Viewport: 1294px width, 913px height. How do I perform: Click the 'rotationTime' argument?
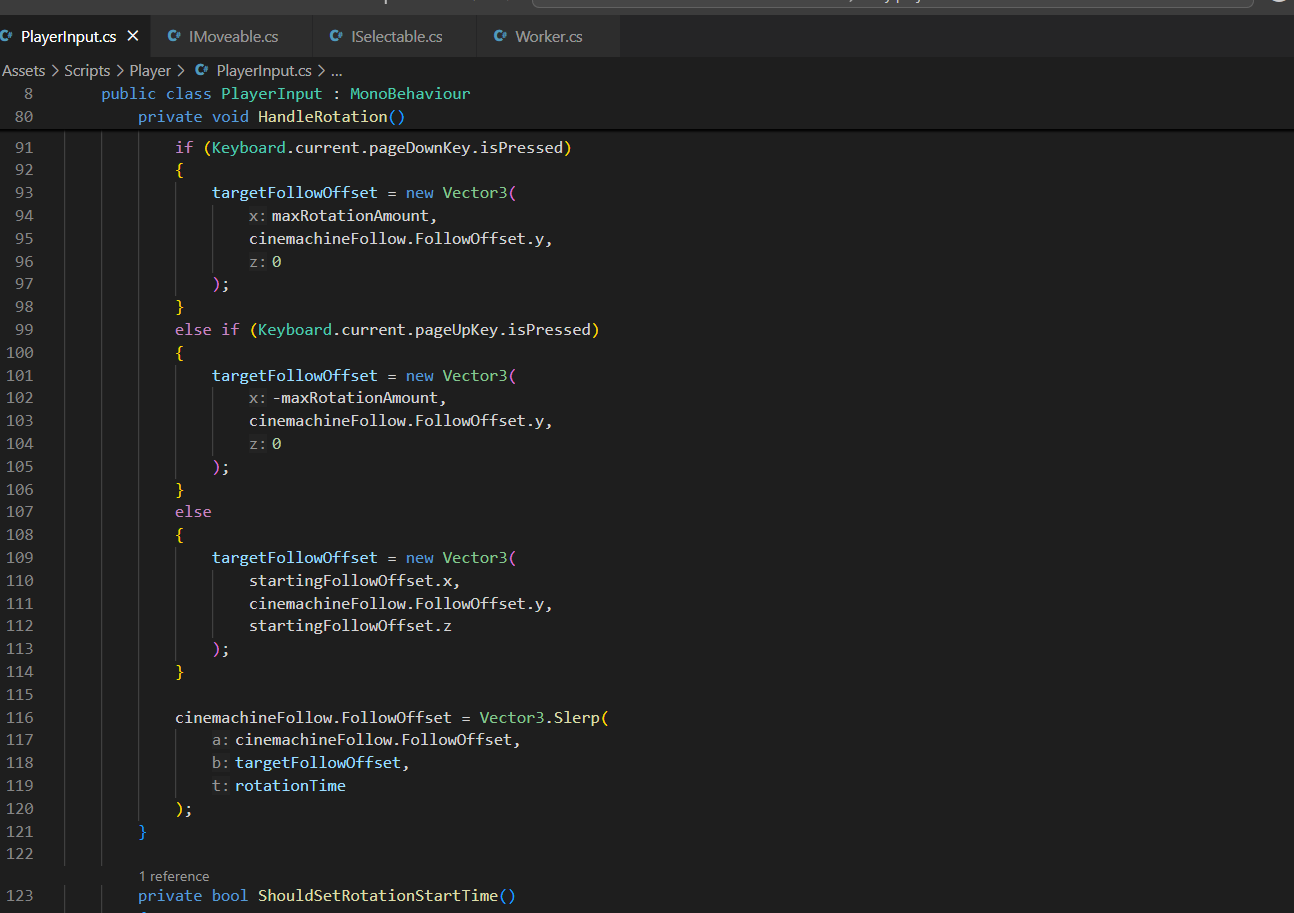click(290, 786)
